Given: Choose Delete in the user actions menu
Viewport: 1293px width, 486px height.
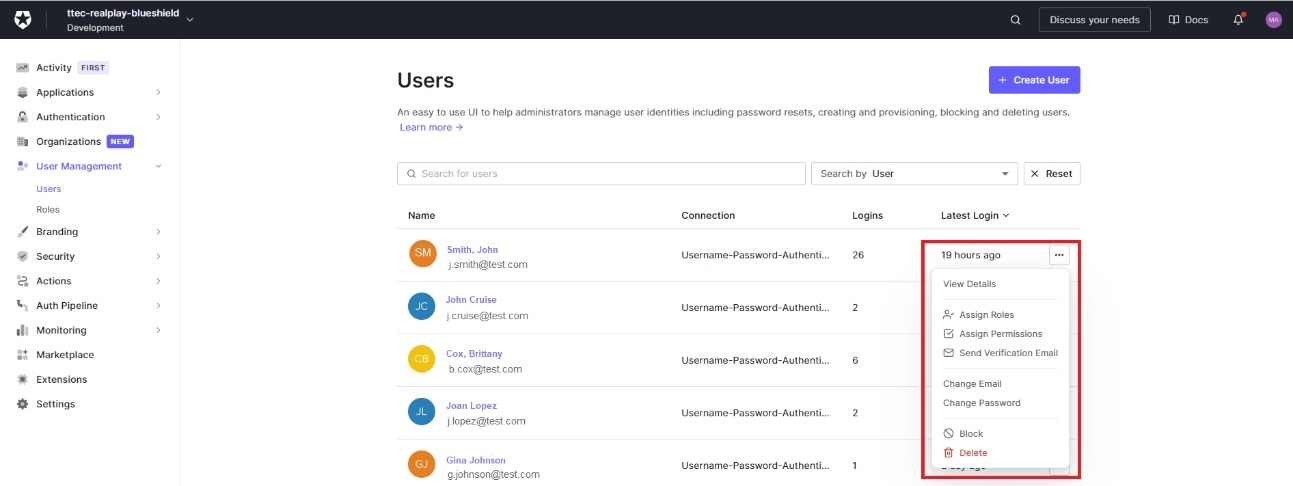Looking at the screenshot, I should [x=972, y=453].
